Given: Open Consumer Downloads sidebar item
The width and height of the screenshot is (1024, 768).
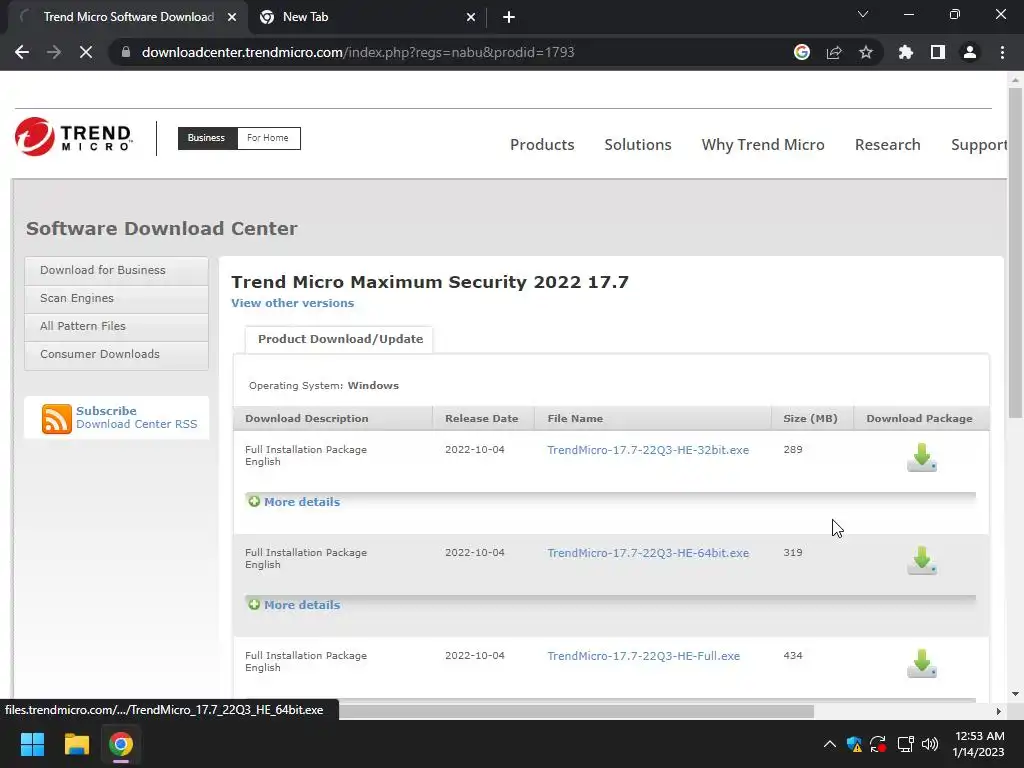Looking at the screenshot, I should [x=116, y=355].
